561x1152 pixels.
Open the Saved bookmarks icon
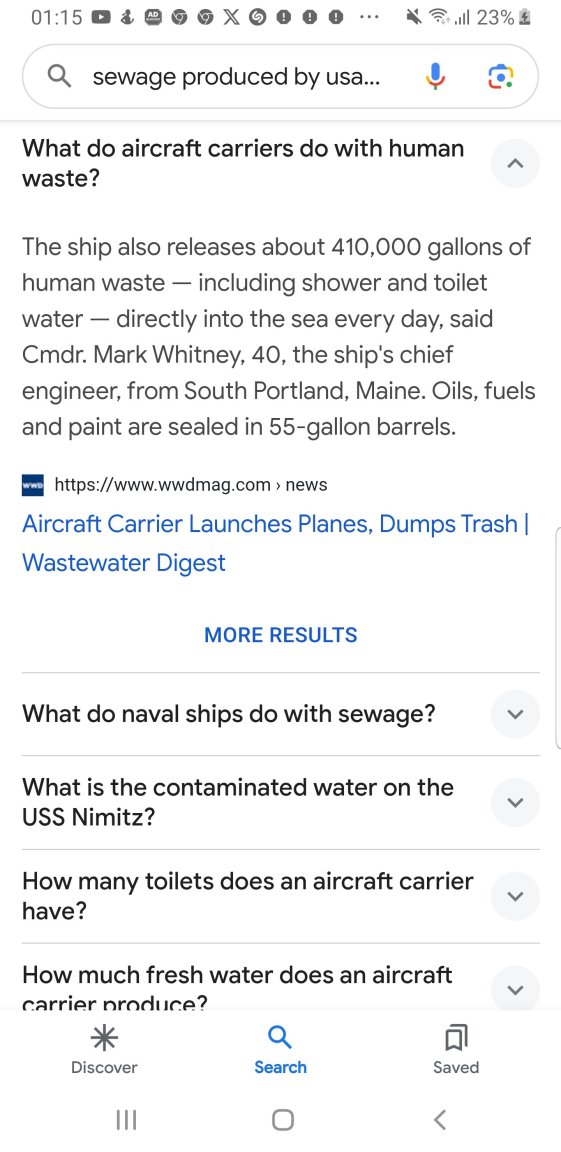(456, 1038)
